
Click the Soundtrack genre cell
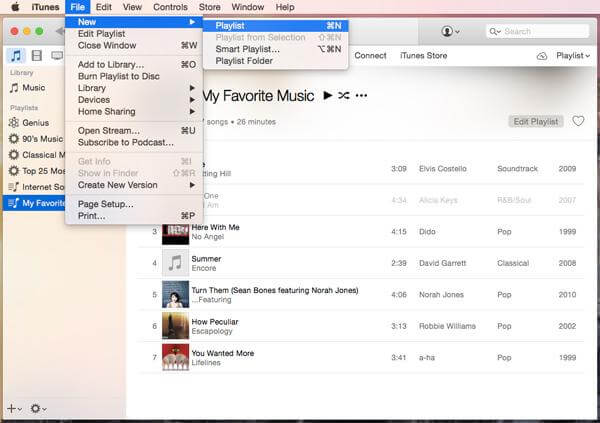(517, 169)
